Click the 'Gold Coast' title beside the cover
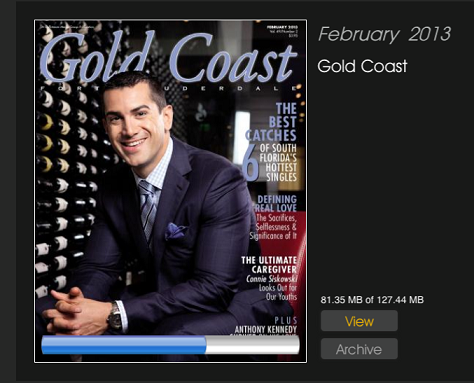Viewport: 474px width, 383px height. coord(362,66)
